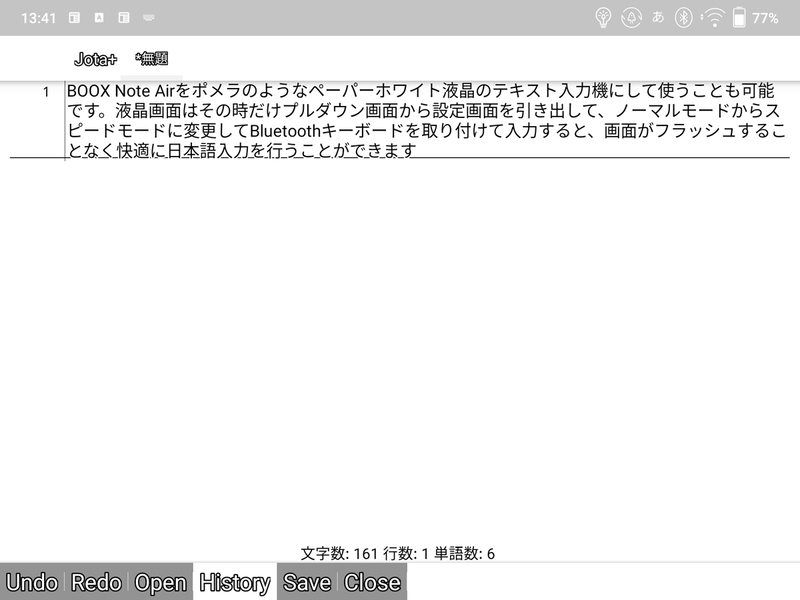The height and width of the screenshot is (600, 800).
Task: Tap the Jota+ app title
Action: 95,60
